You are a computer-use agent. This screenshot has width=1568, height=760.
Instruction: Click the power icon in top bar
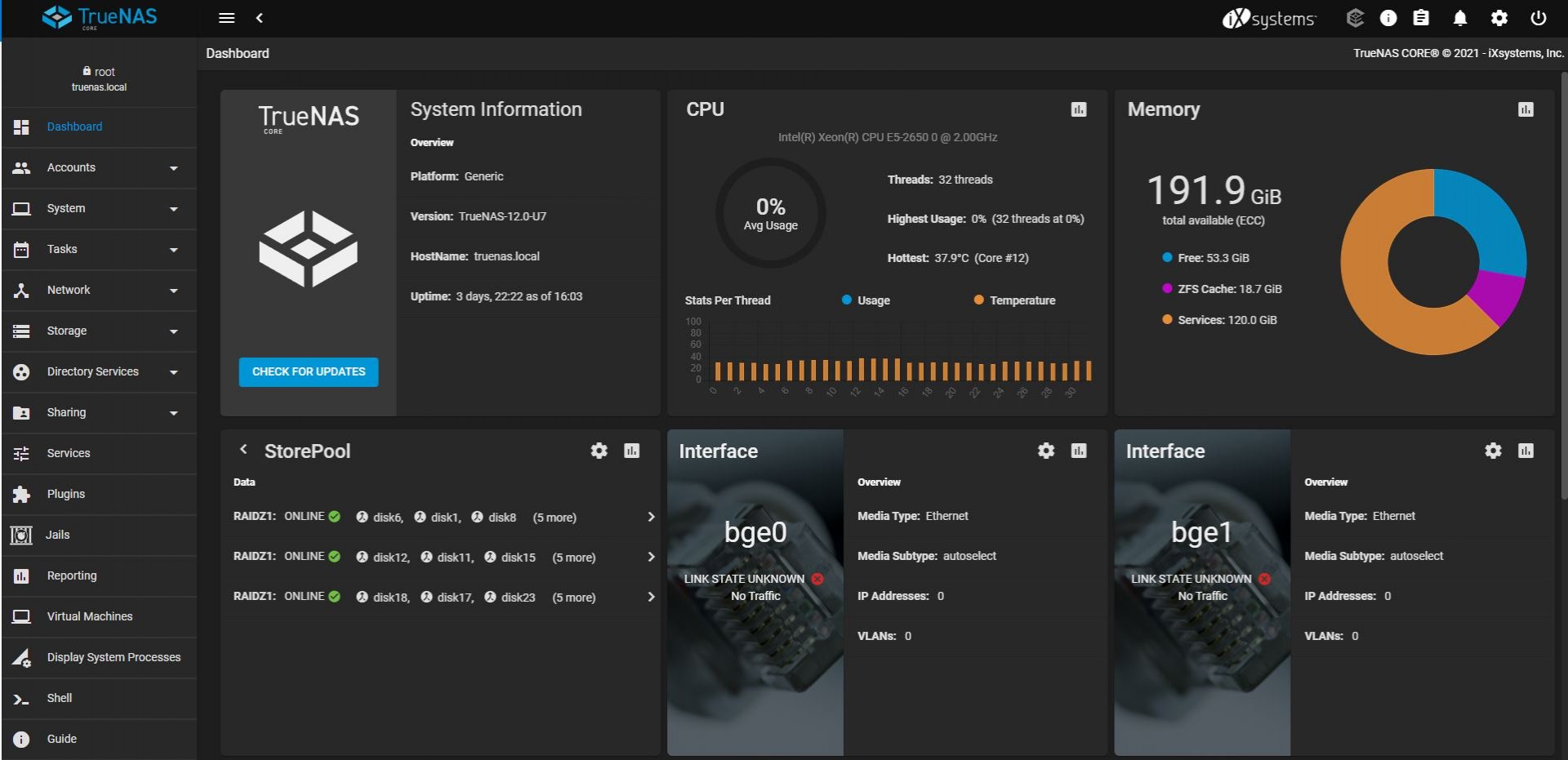point(1539,18)
